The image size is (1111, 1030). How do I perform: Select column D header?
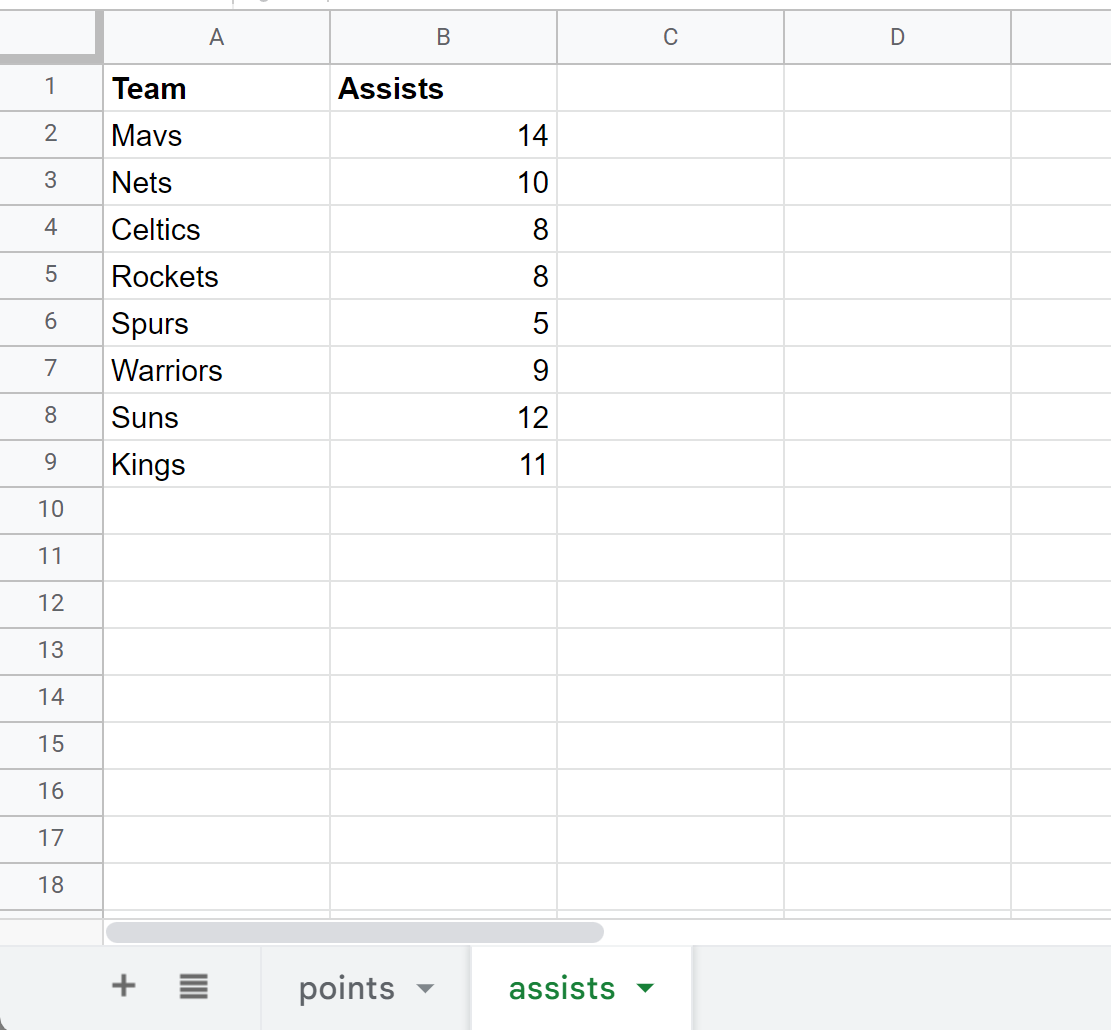coord(897,37)
